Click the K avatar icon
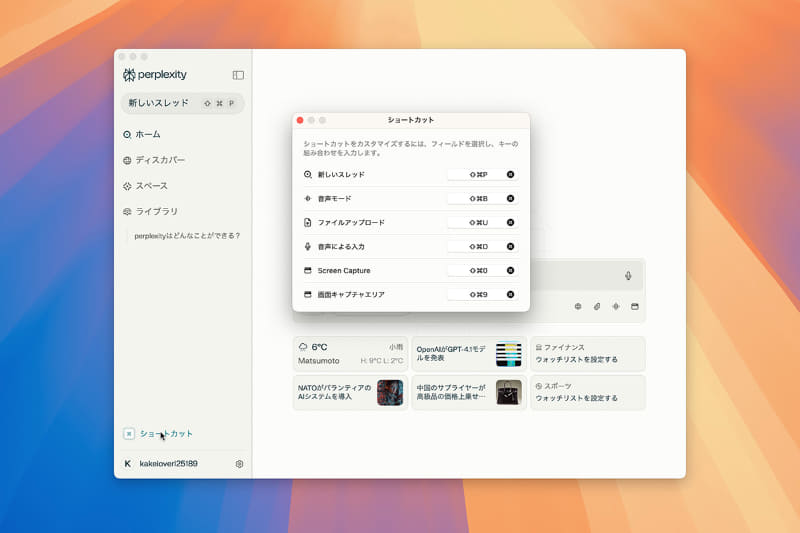 click(x=128, y=464)
